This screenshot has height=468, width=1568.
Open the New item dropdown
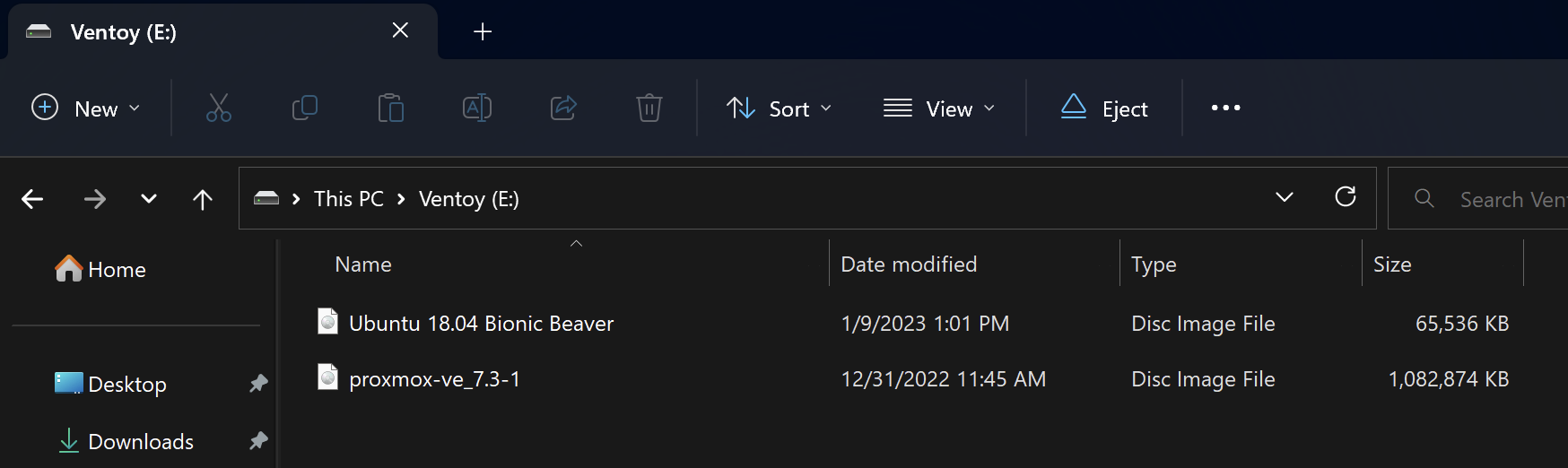[x=86, y=108]
